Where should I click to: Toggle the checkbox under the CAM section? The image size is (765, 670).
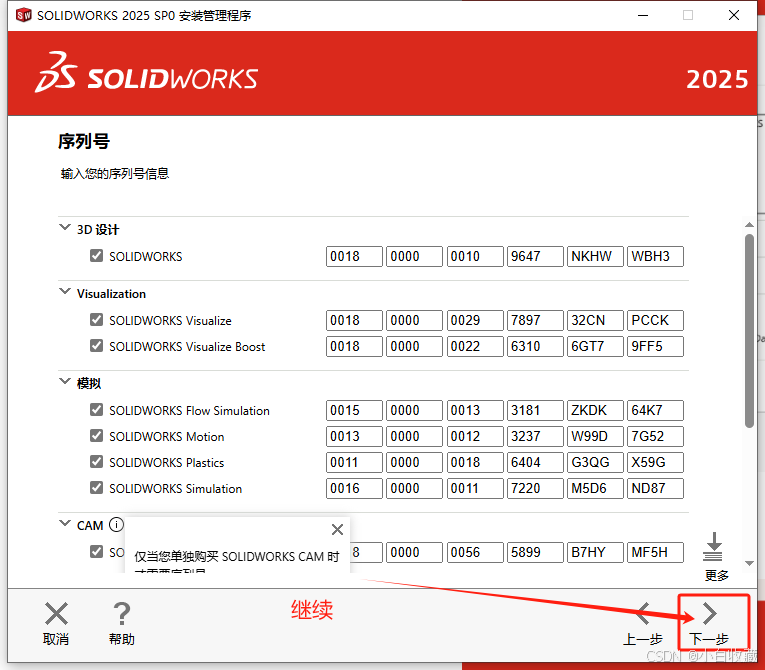click(x=97, y=551)
